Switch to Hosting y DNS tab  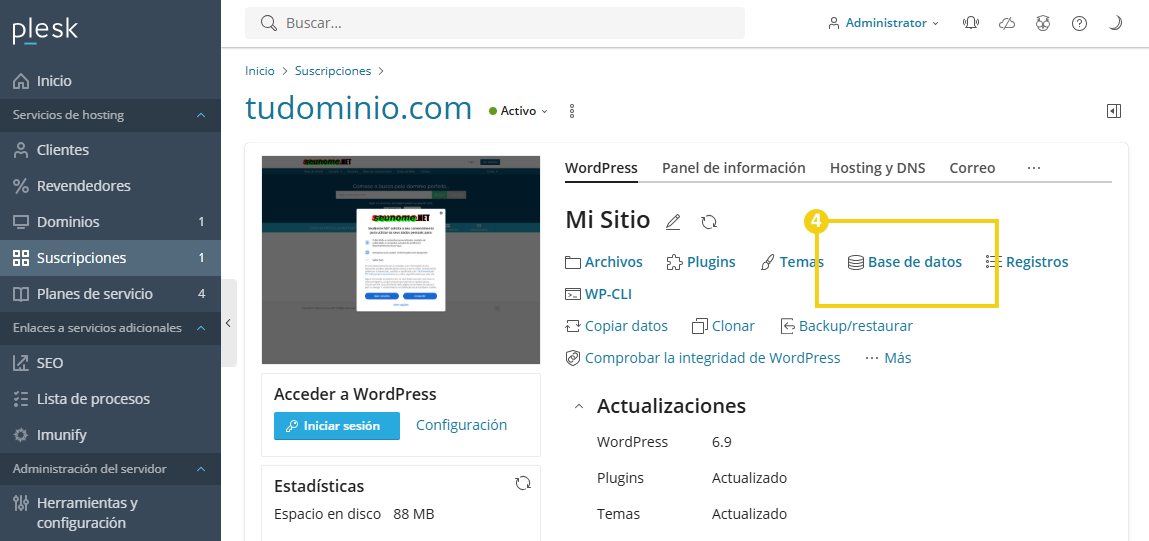[877, 168]
